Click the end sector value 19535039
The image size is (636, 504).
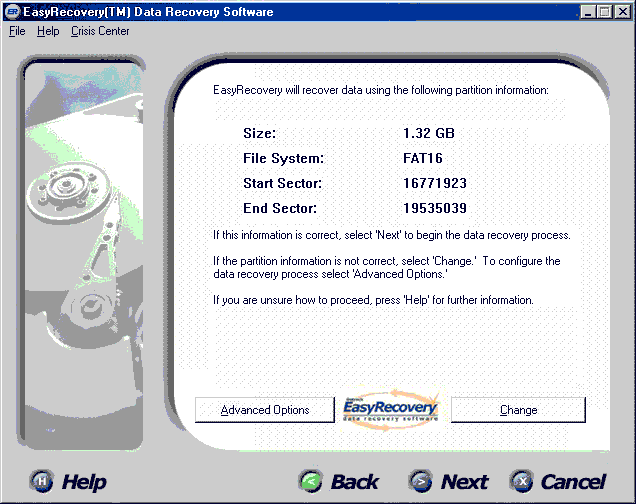point(435,208)
